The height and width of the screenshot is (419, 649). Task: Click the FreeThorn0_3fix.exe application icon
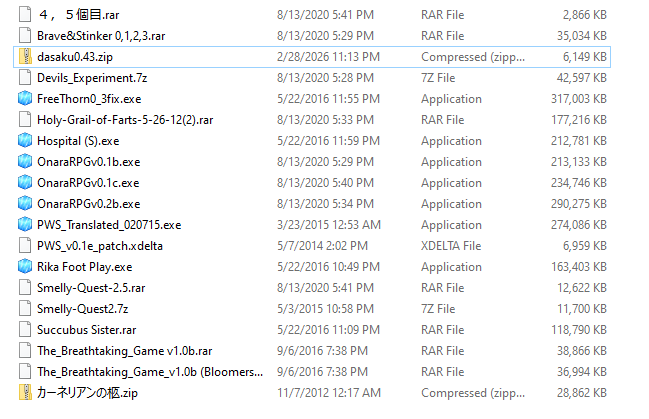pos(25,99)
